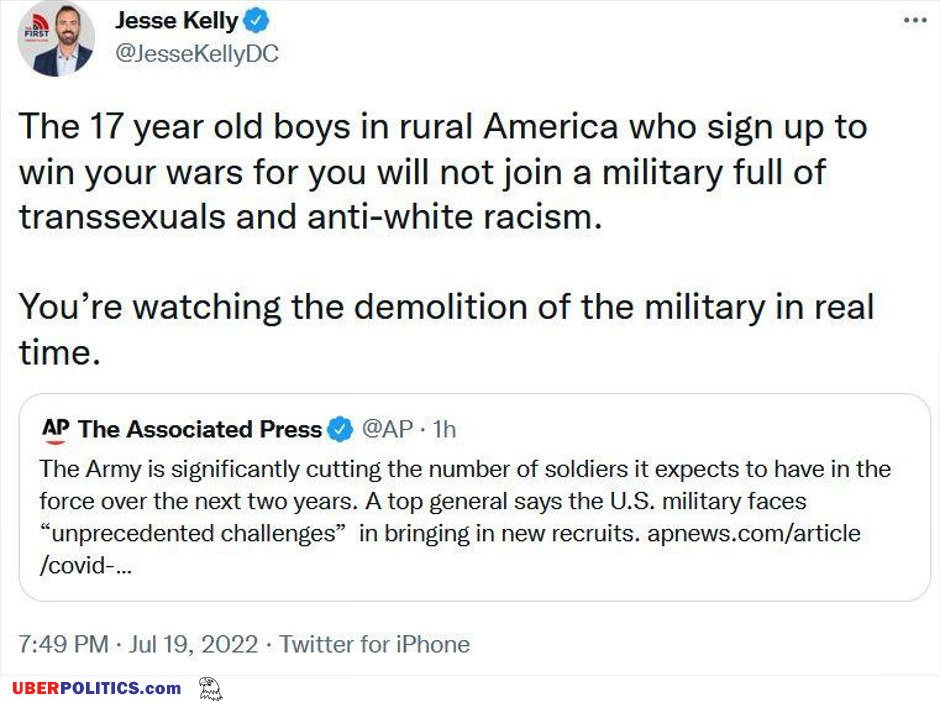Click the 'demolition of the military' sentence
940x701 pixels.
click(x=446, y=329)
